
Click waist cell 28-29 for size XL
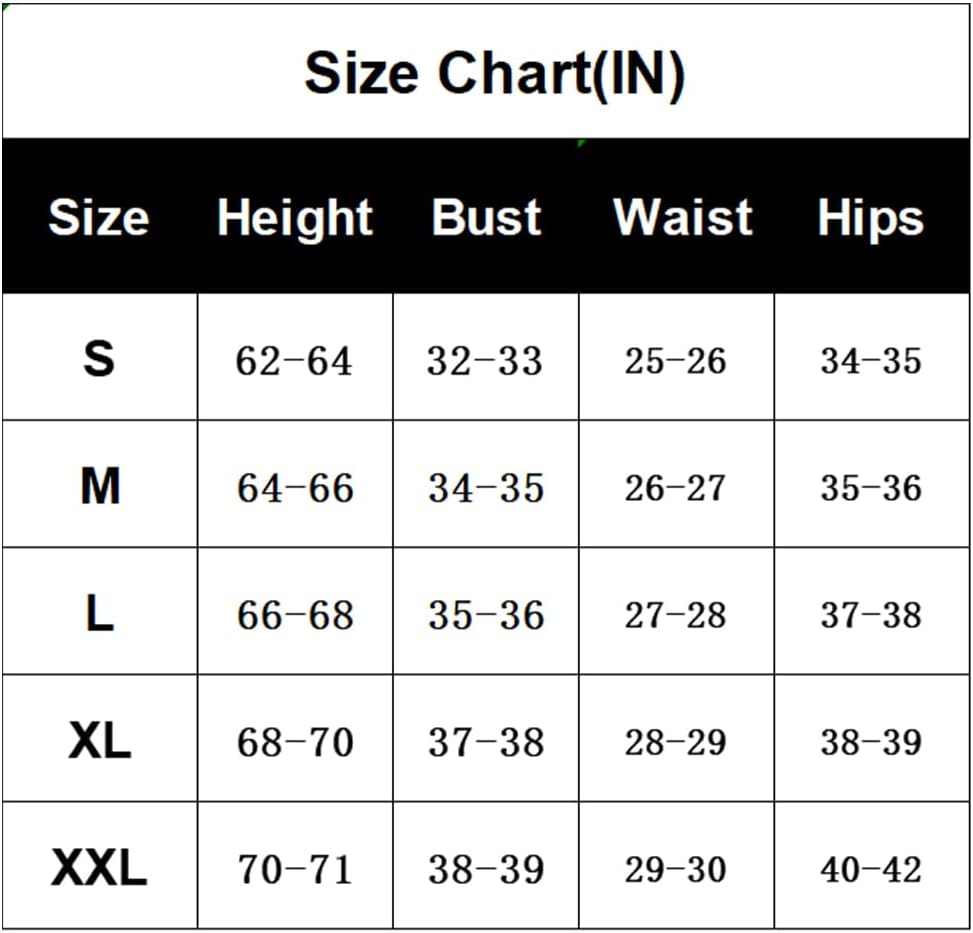(x=675, y=742)
